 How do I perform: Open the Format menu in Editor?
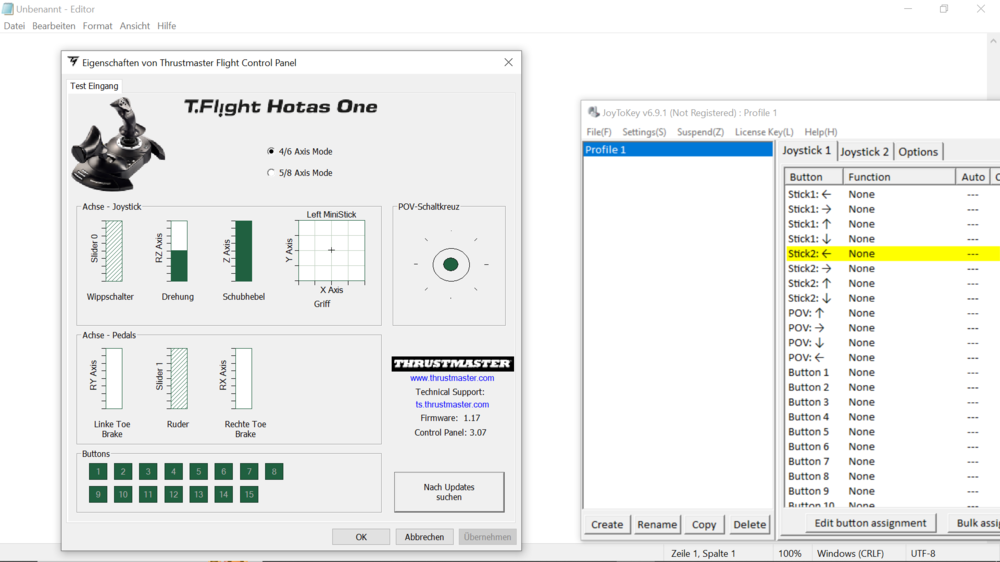97,26
